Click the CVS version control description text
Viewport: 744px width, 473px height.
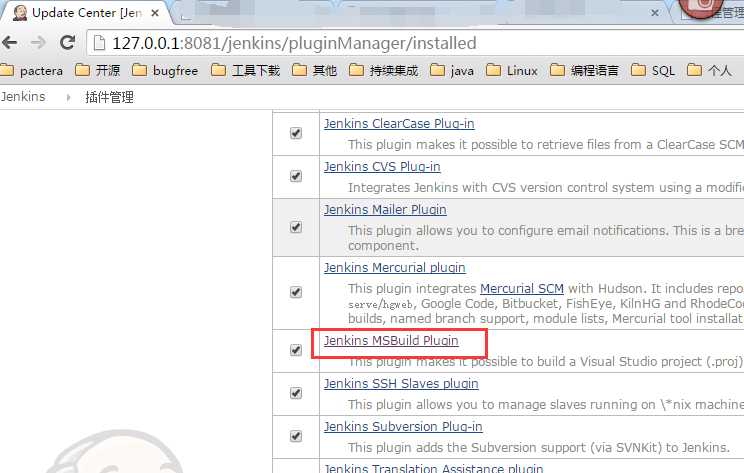pyautogui.click(x=546, y=188)
